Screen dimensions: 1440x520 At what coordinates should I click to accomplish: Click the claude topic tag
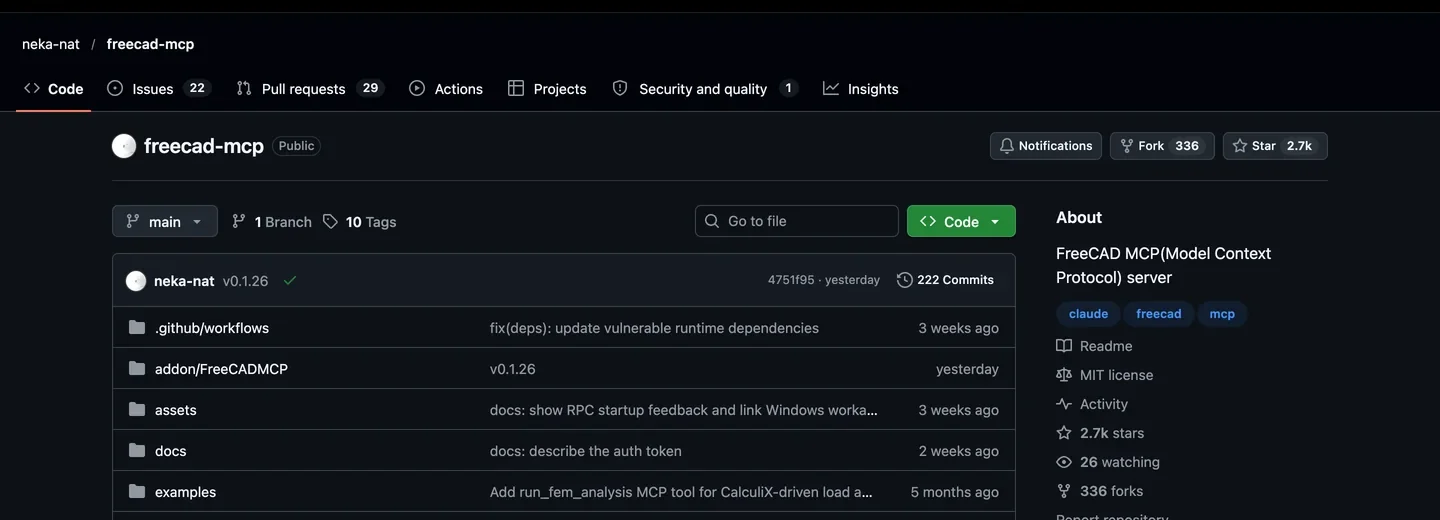(x=1088, y=314)
